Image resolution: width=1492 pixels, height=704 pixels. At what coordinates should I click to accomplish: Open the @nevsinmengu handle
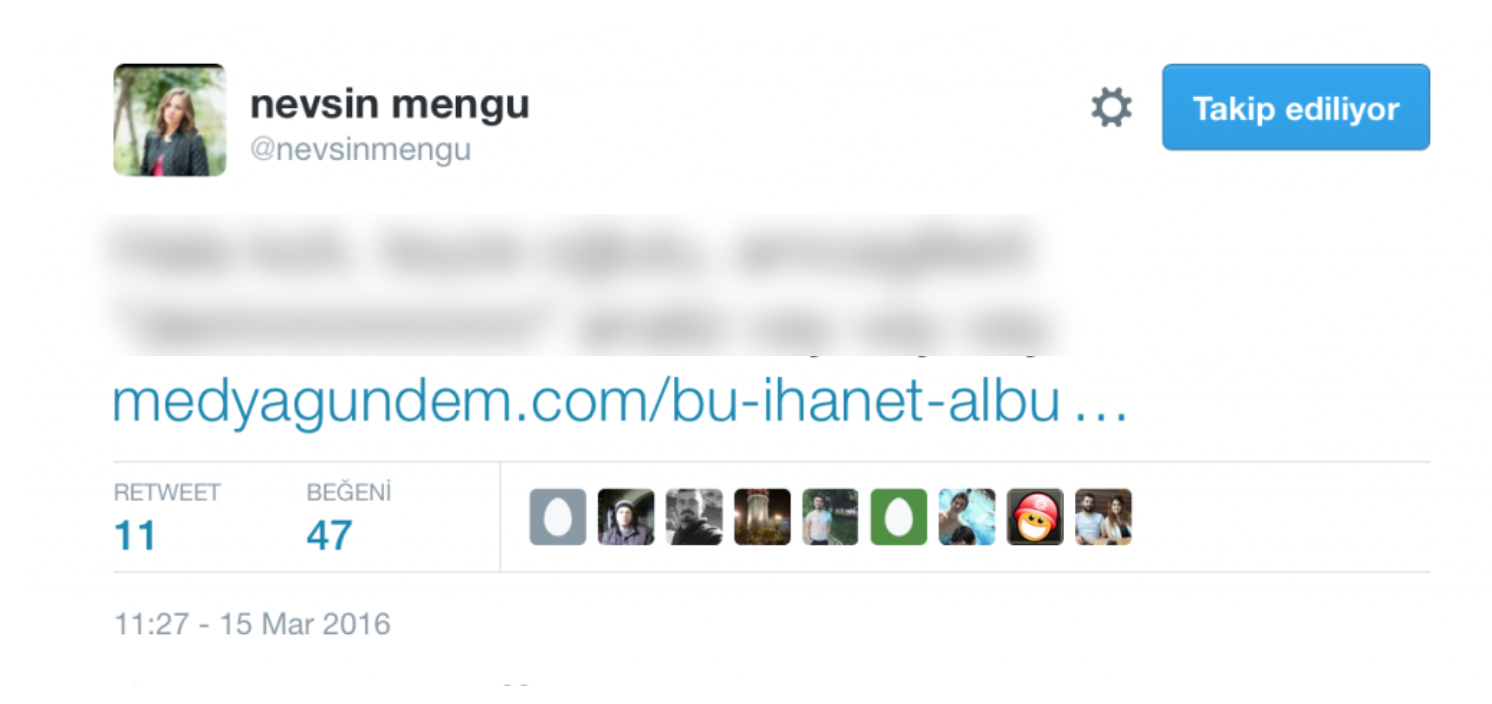(x=360, y=151)
